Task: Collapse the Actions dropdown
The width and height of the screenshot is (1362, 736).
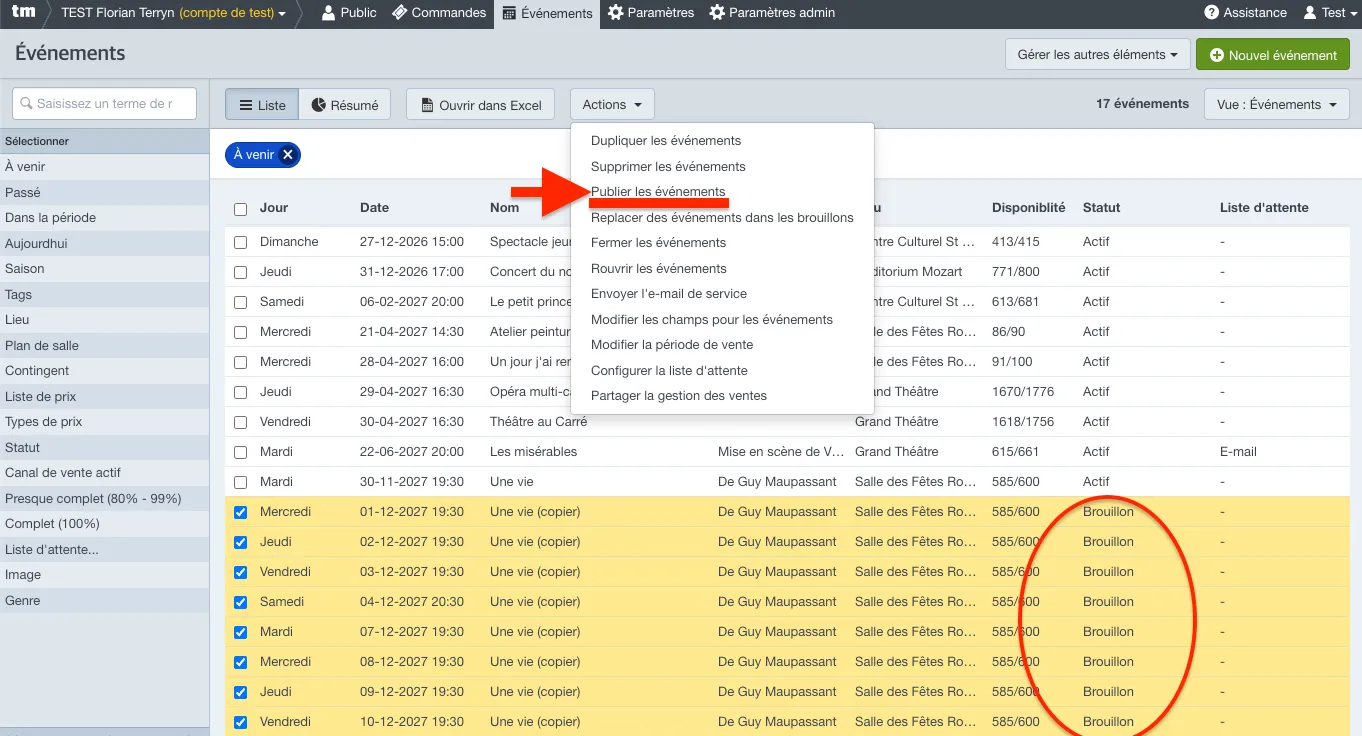Action: [612, 105]
